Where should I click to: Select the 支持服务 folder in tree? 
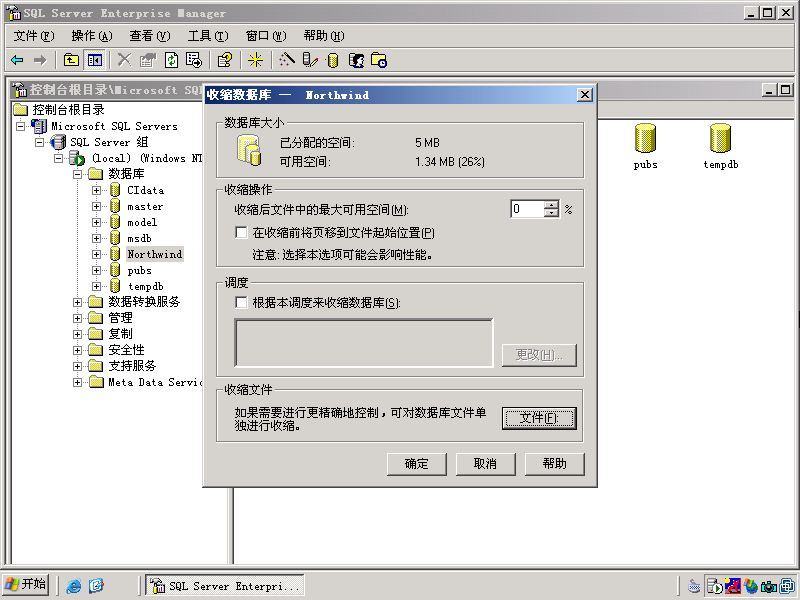coord(132,366)
